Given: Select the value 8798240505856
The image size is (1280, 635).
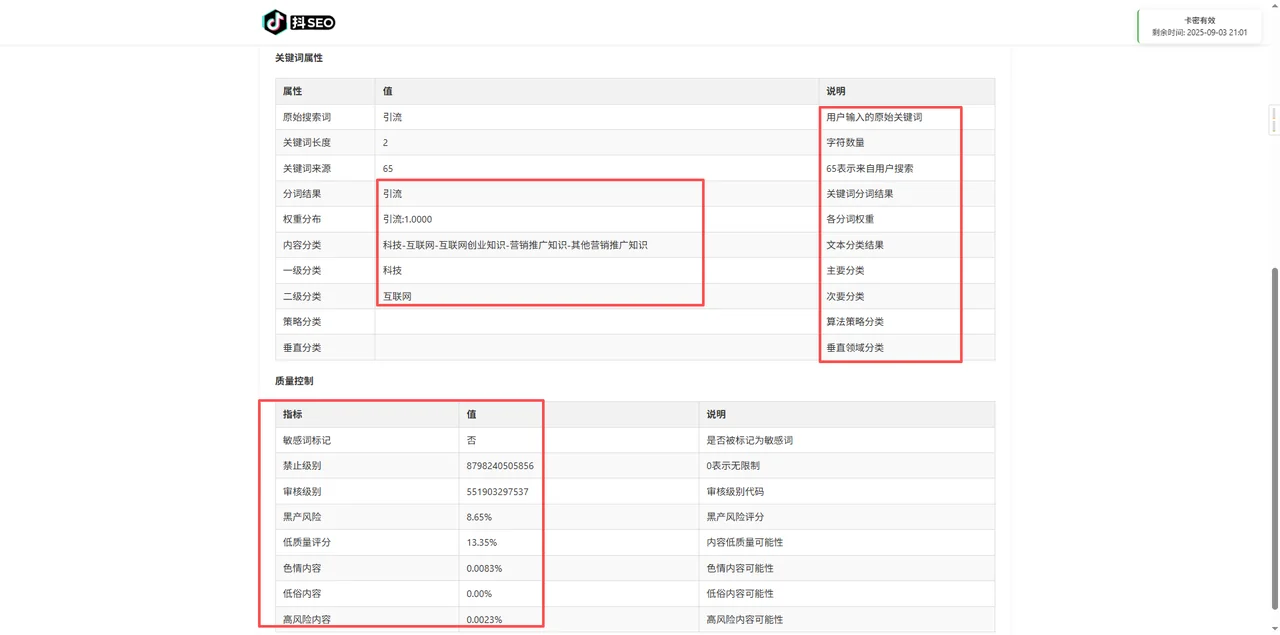Looking at the screenshot, I should pos(500,466).
